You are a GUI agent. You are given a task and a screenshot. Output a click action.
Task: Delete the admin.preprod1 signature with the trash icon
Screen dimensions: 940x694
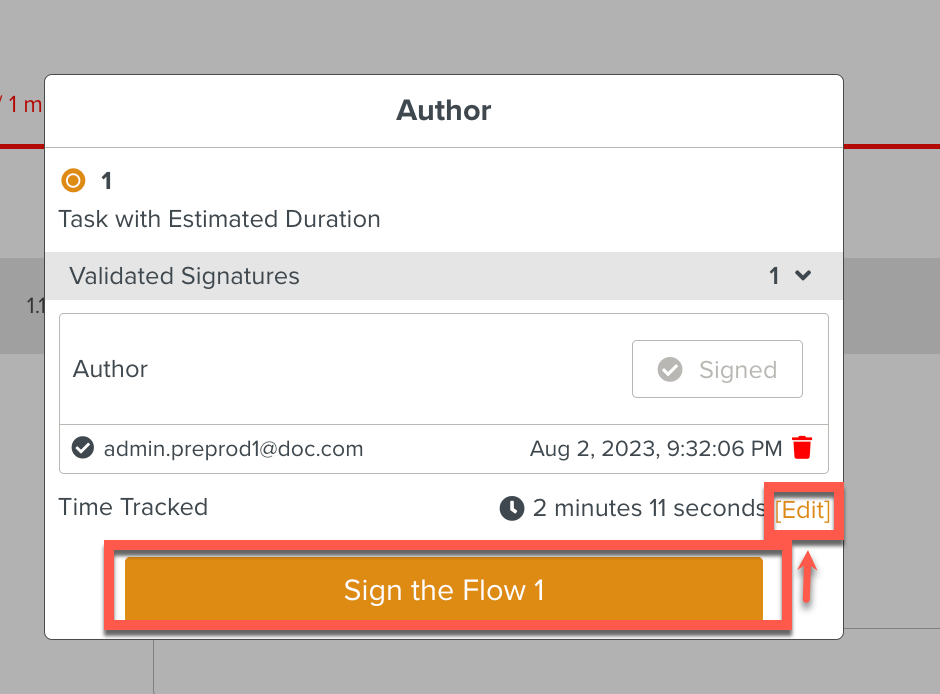[x=802, y=448]
